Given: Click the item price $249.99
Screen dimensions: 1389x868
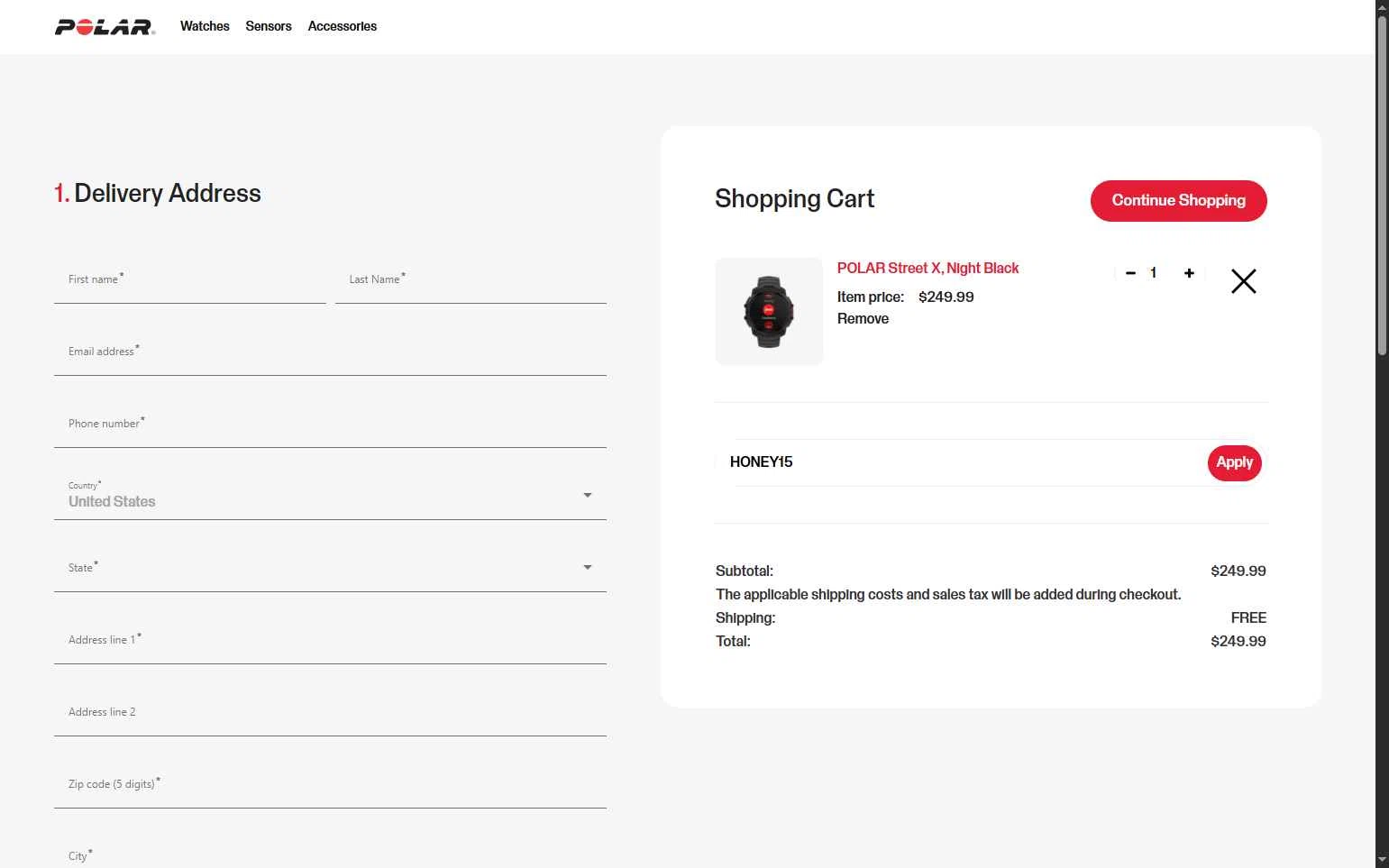Looking at the screenshot, I should pyautogui.click(x=946, y=297).
